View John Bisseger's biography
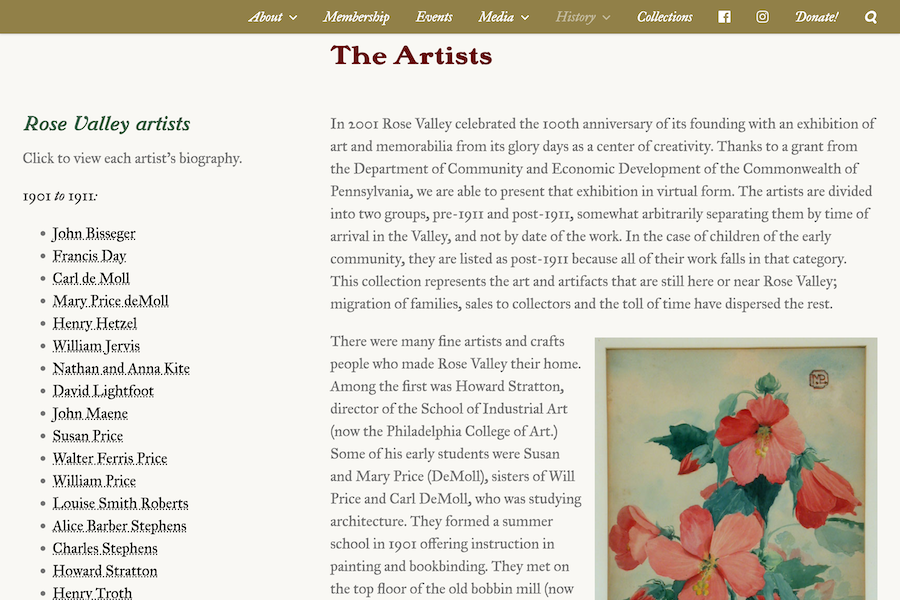The height and width of the screenshot is (600, 900). (94, 234)
